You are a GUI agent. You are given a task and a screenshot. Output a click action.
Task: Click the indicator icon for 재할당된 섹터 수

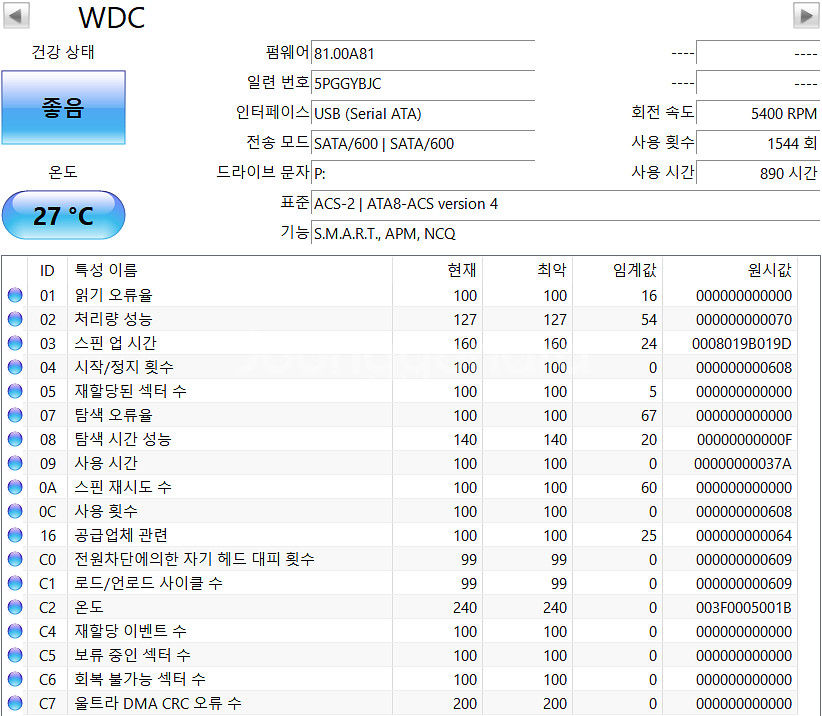(14, 391)
